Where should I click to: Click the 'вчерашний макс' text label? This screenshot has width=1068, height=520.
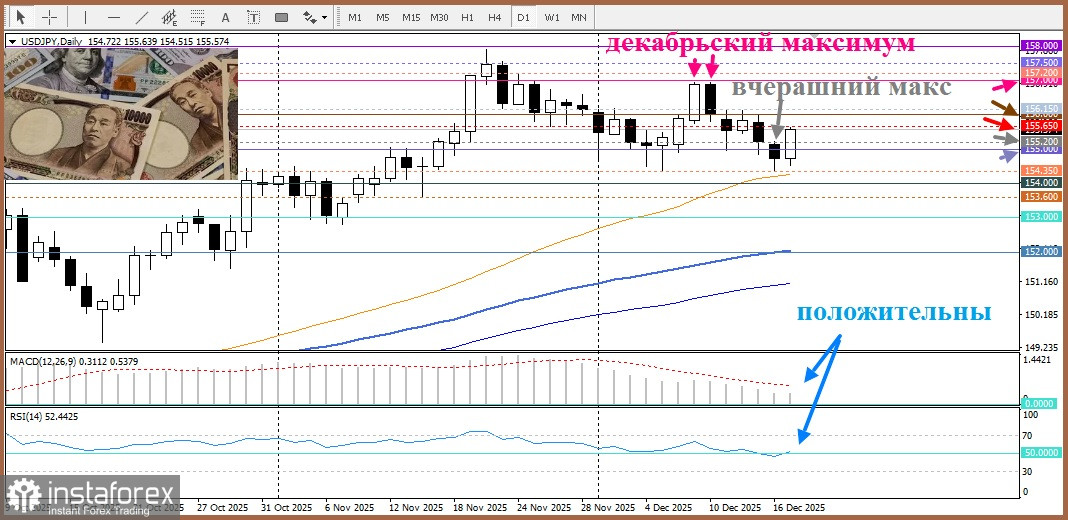pos(841,88)
